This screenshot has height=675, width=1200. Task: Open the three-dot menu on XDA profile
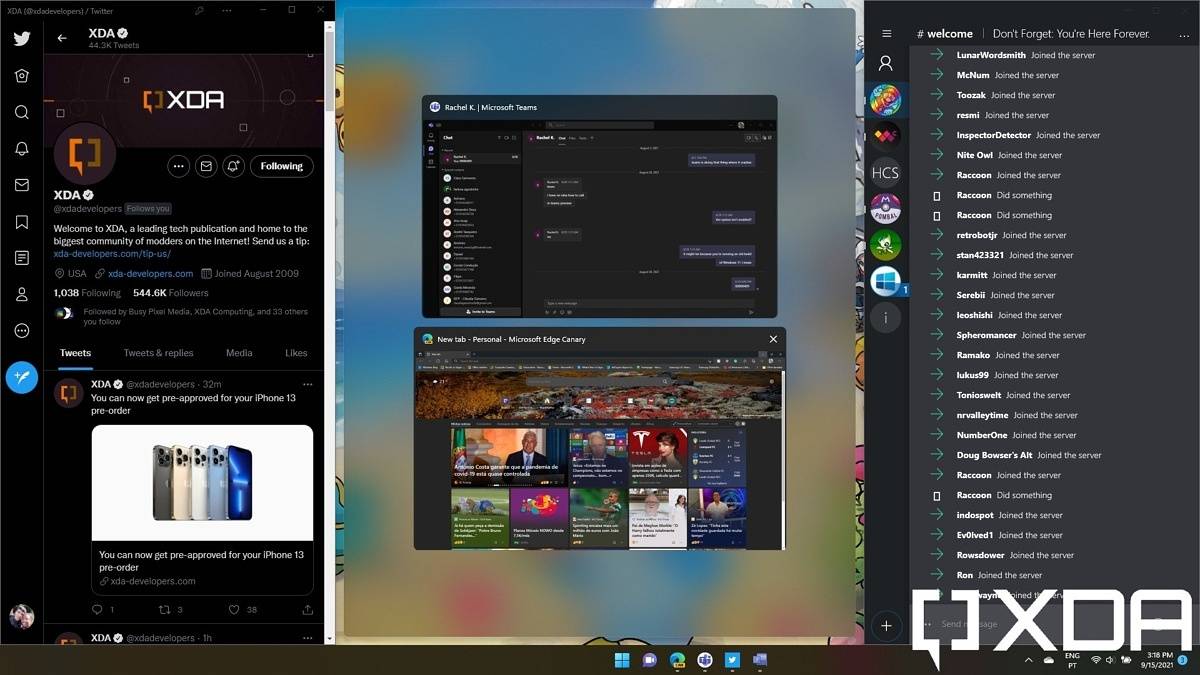click(179, 166)
